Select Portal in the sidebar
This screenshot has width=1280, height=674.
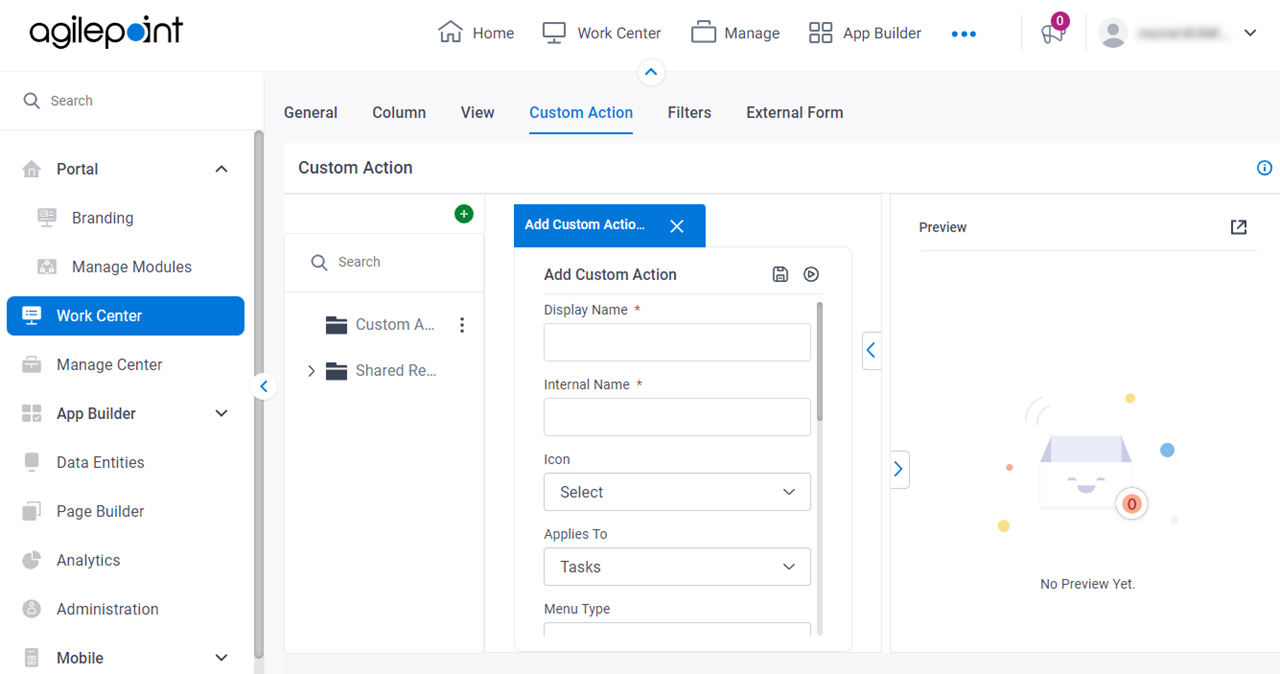[x=77, y=169]
